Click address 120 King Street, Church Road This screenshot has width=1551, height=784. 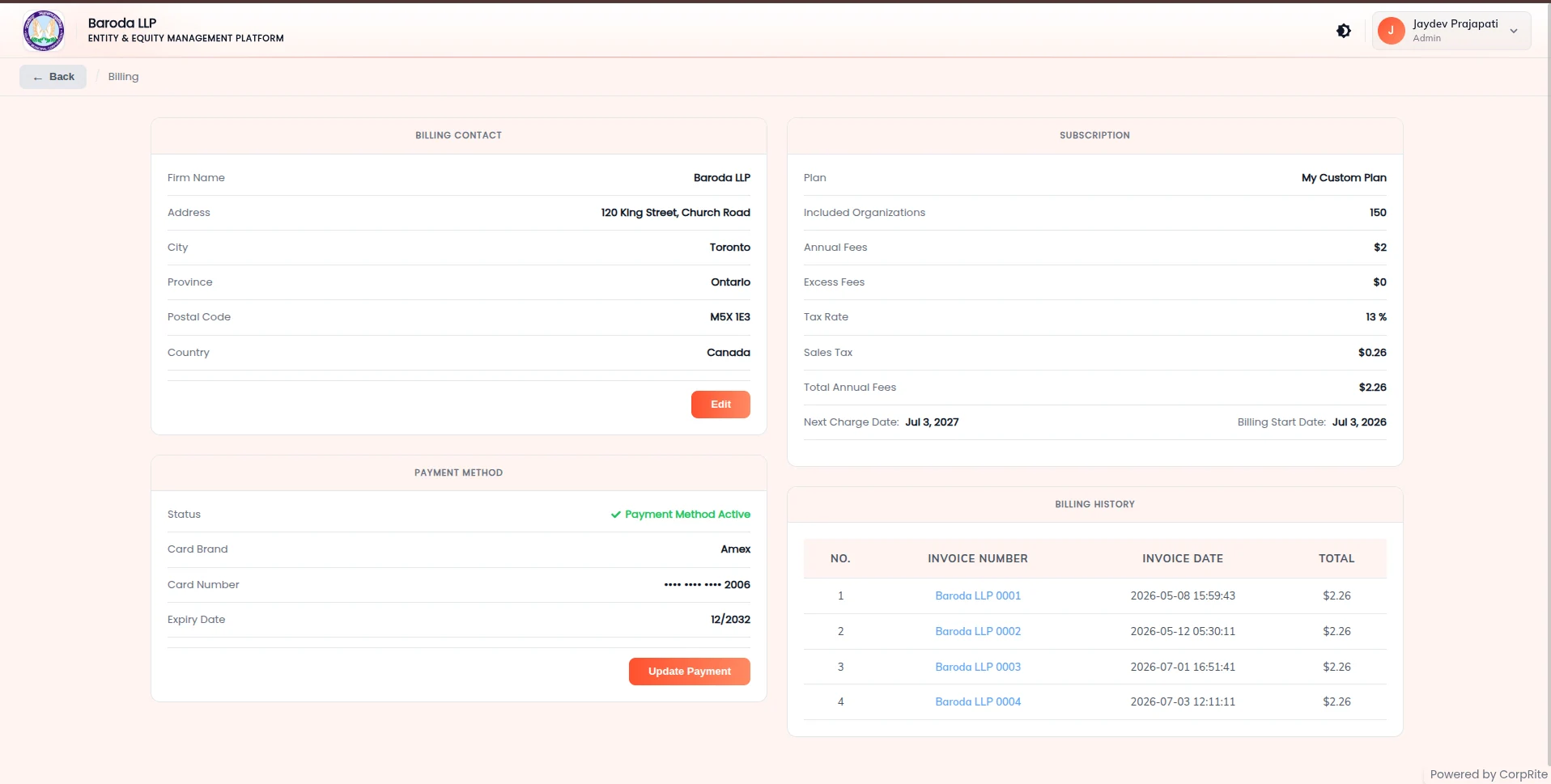[x=675, y=213]
